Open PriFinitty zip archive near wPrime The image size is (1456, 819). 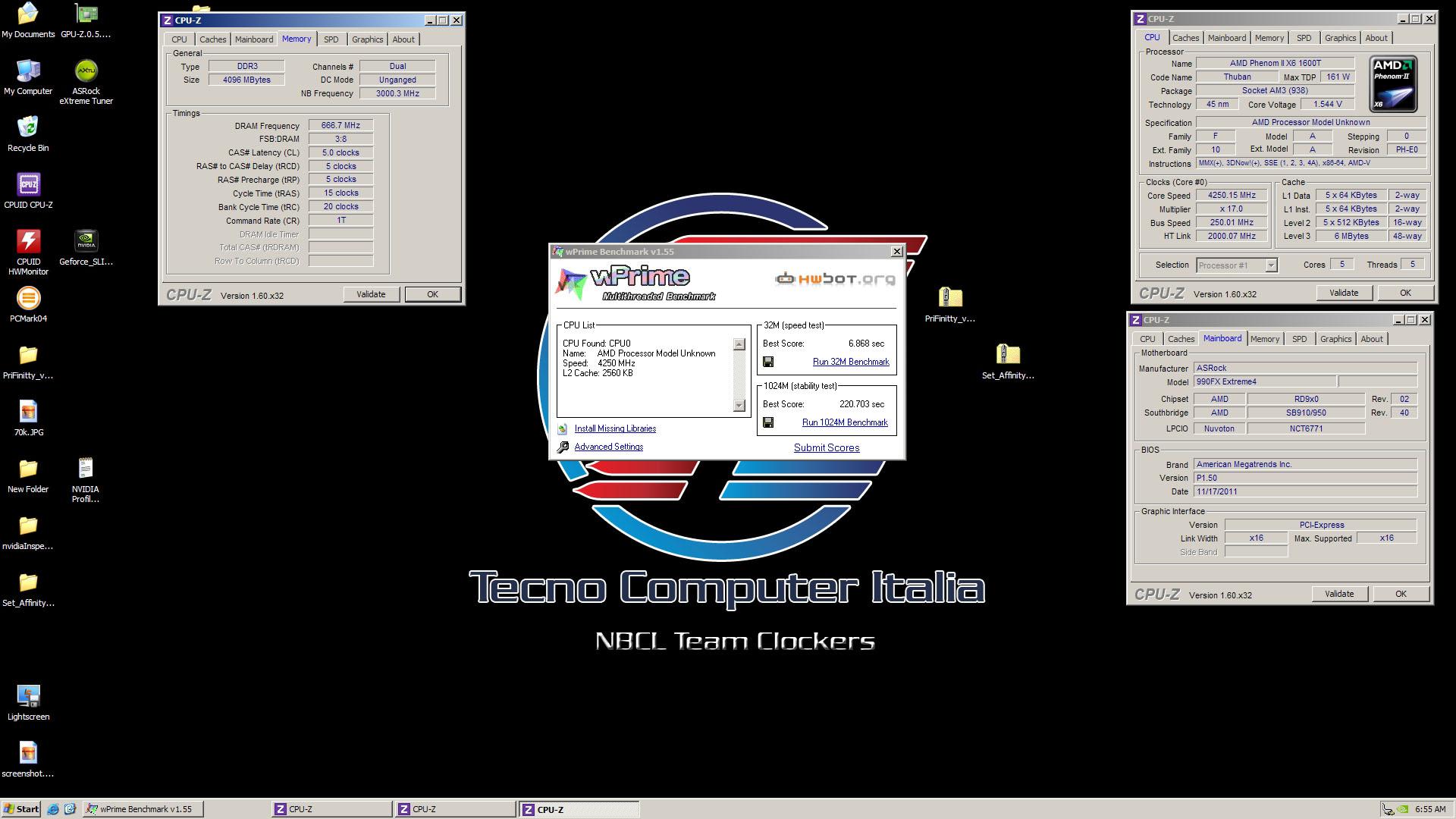point(950,305)
